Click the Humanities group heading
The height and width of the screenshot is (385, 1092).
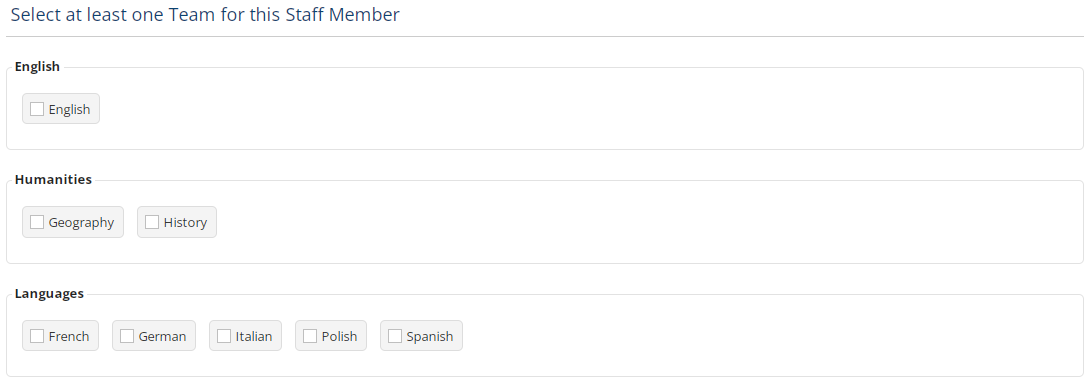pos(53,180)
